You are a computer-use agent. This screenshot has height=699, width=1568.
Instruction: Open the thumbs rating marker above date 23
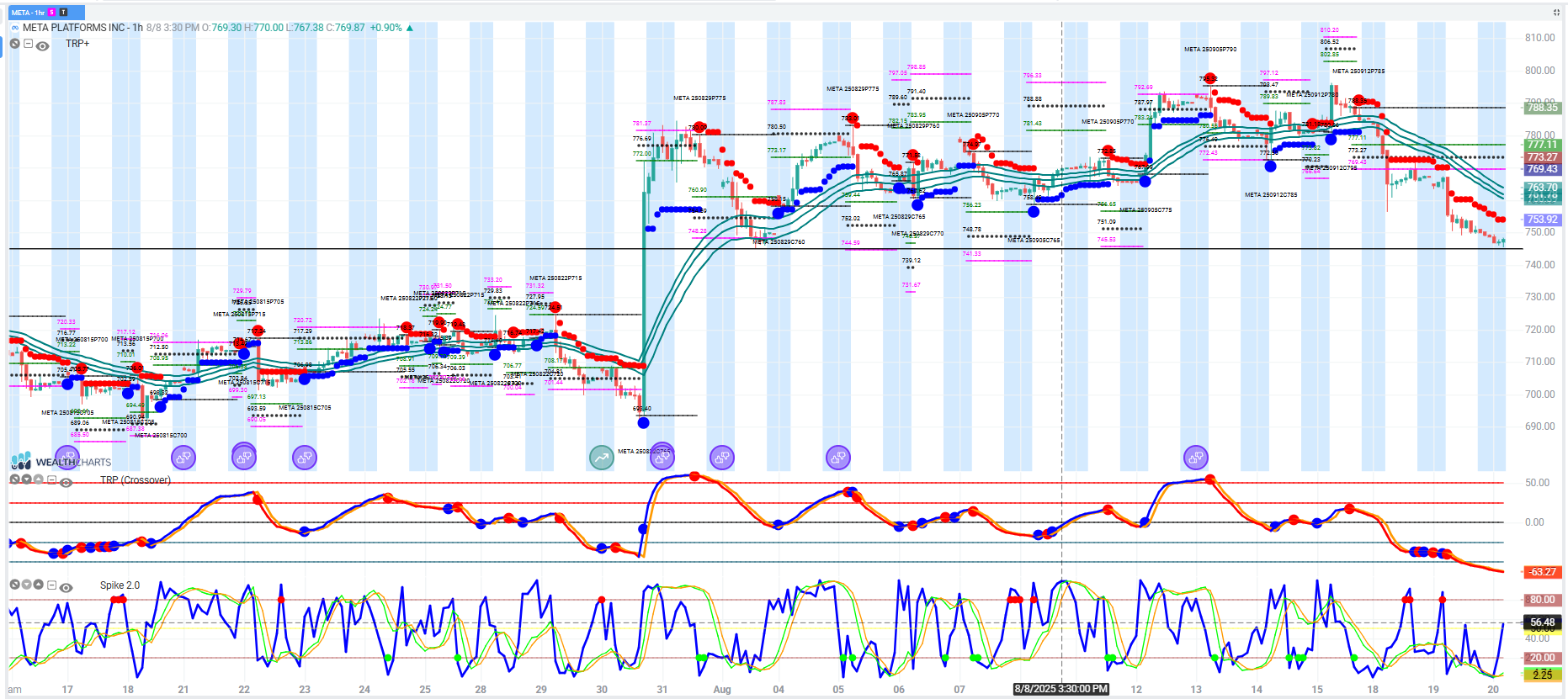(305, 458)
